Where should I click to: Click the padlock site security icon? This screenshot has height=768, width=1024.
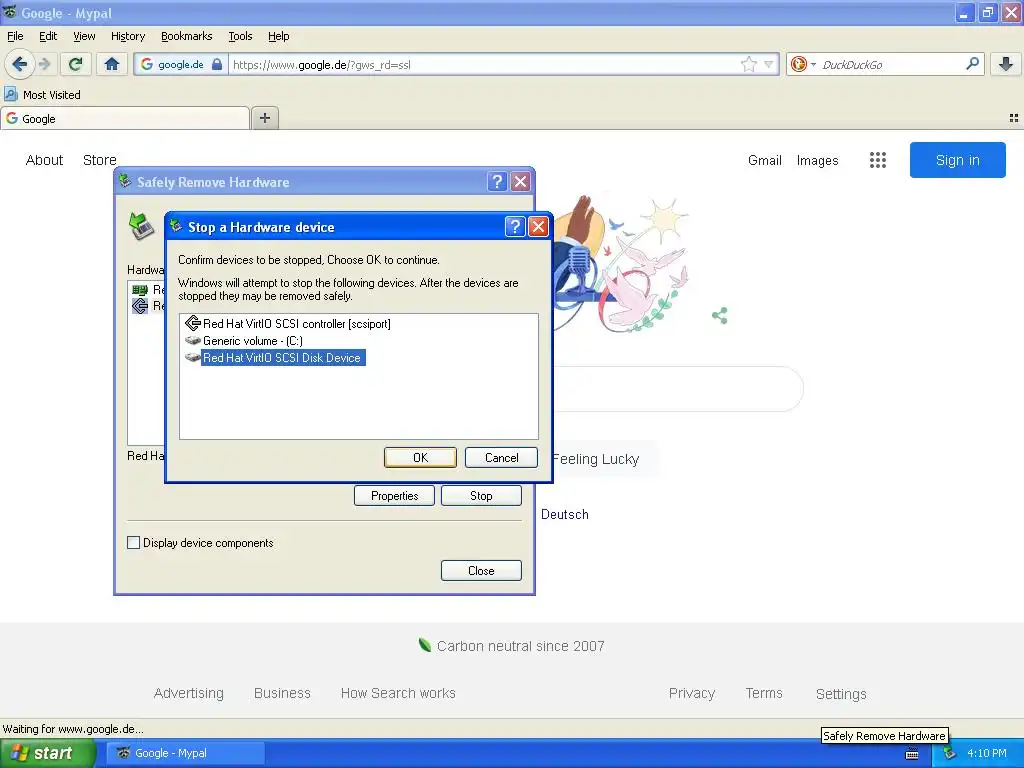click(x=217, y=64)
